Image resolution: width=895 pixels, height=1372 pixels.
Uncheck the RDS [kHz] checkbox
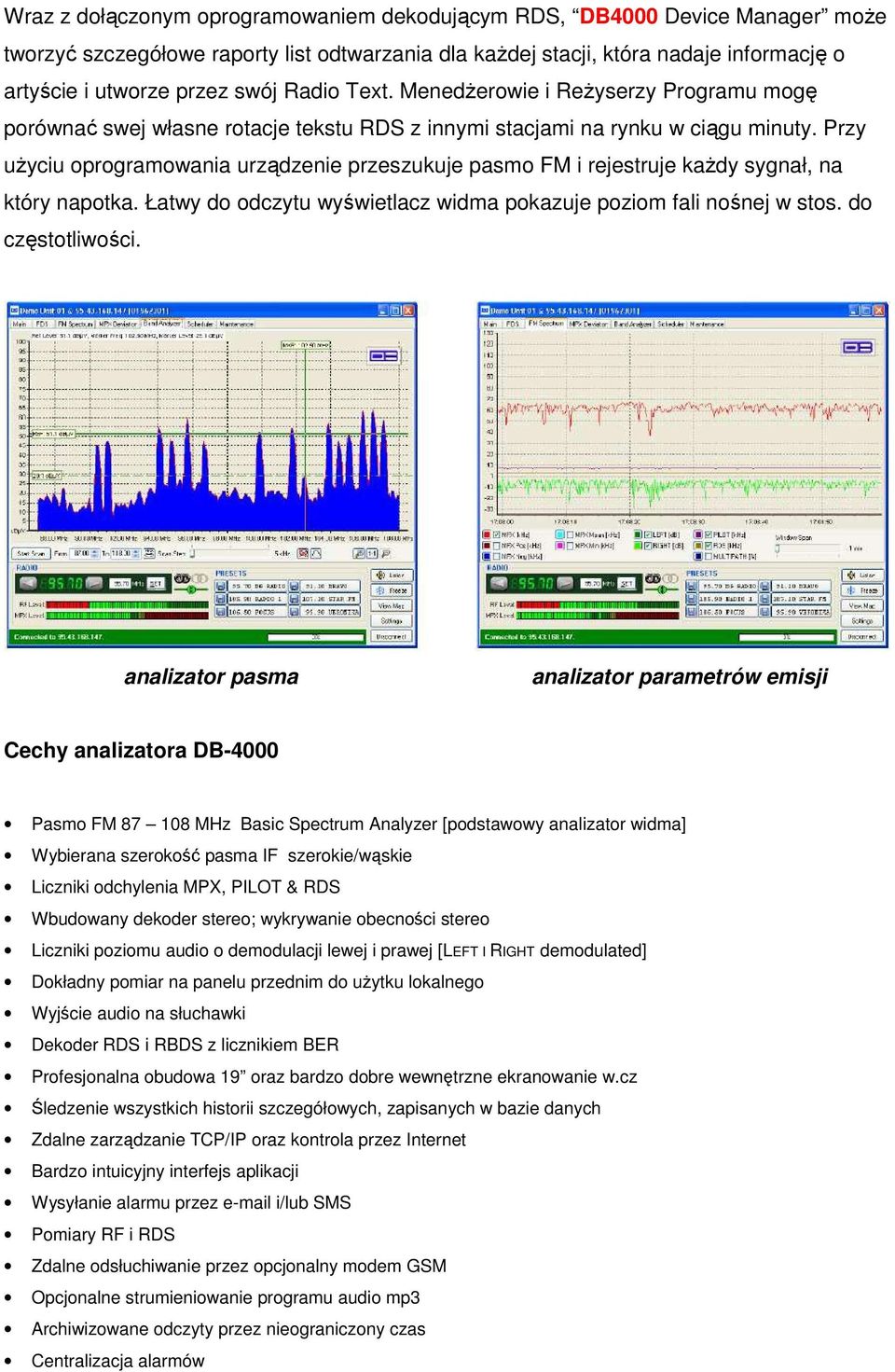click(709, 545)
